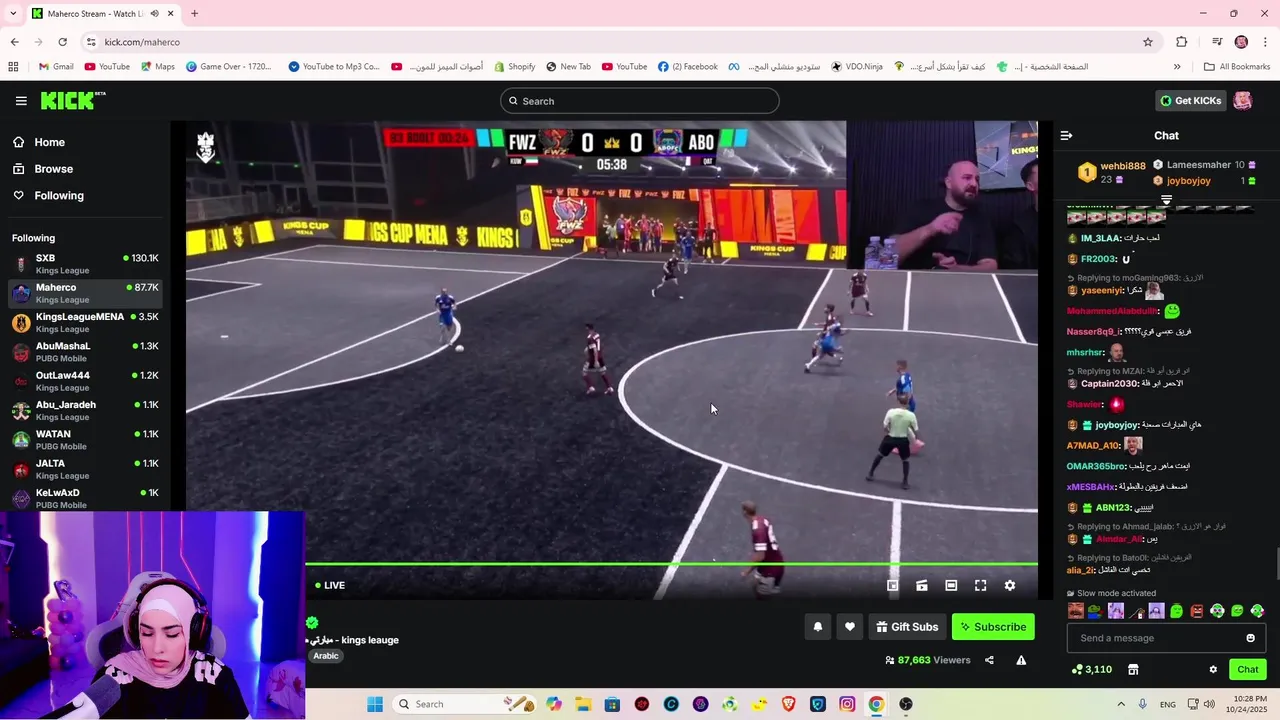
Task: Open the VDO.Ninja bookmark
Action: [x=857, y=67]
